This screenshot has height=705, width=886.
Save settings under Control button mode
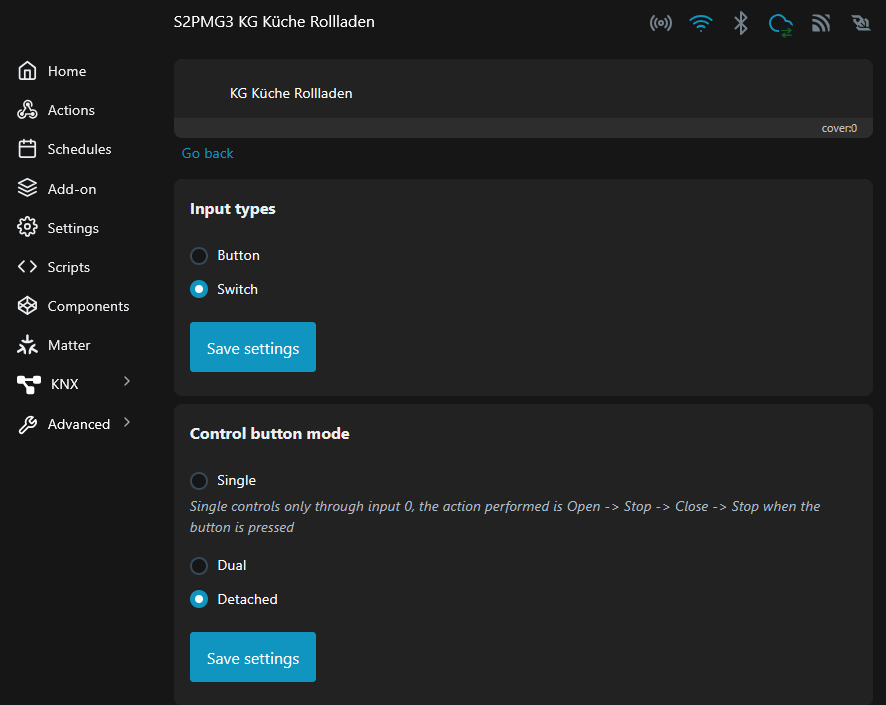coord(253,657)
